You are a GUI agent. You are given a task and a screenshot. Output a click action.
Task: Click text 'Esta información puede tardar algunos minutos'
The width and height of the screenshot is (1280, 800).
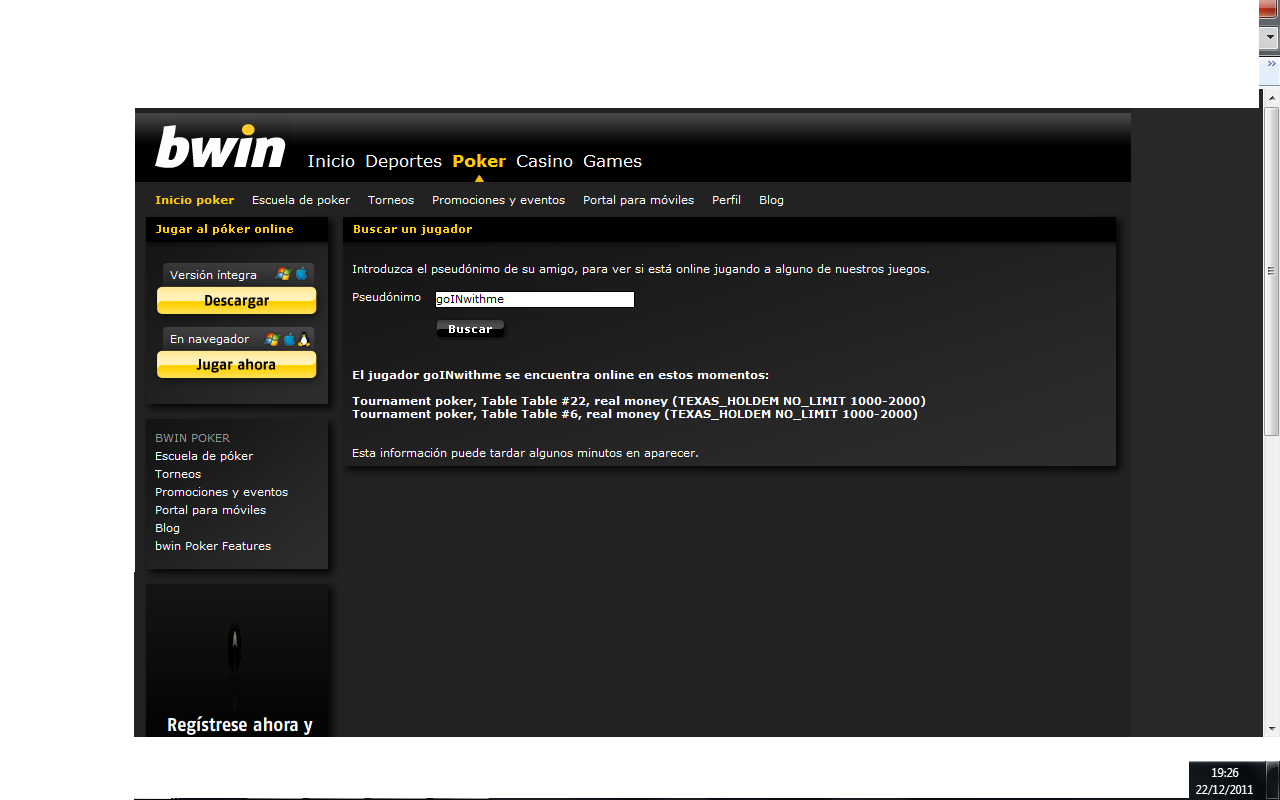525,453
